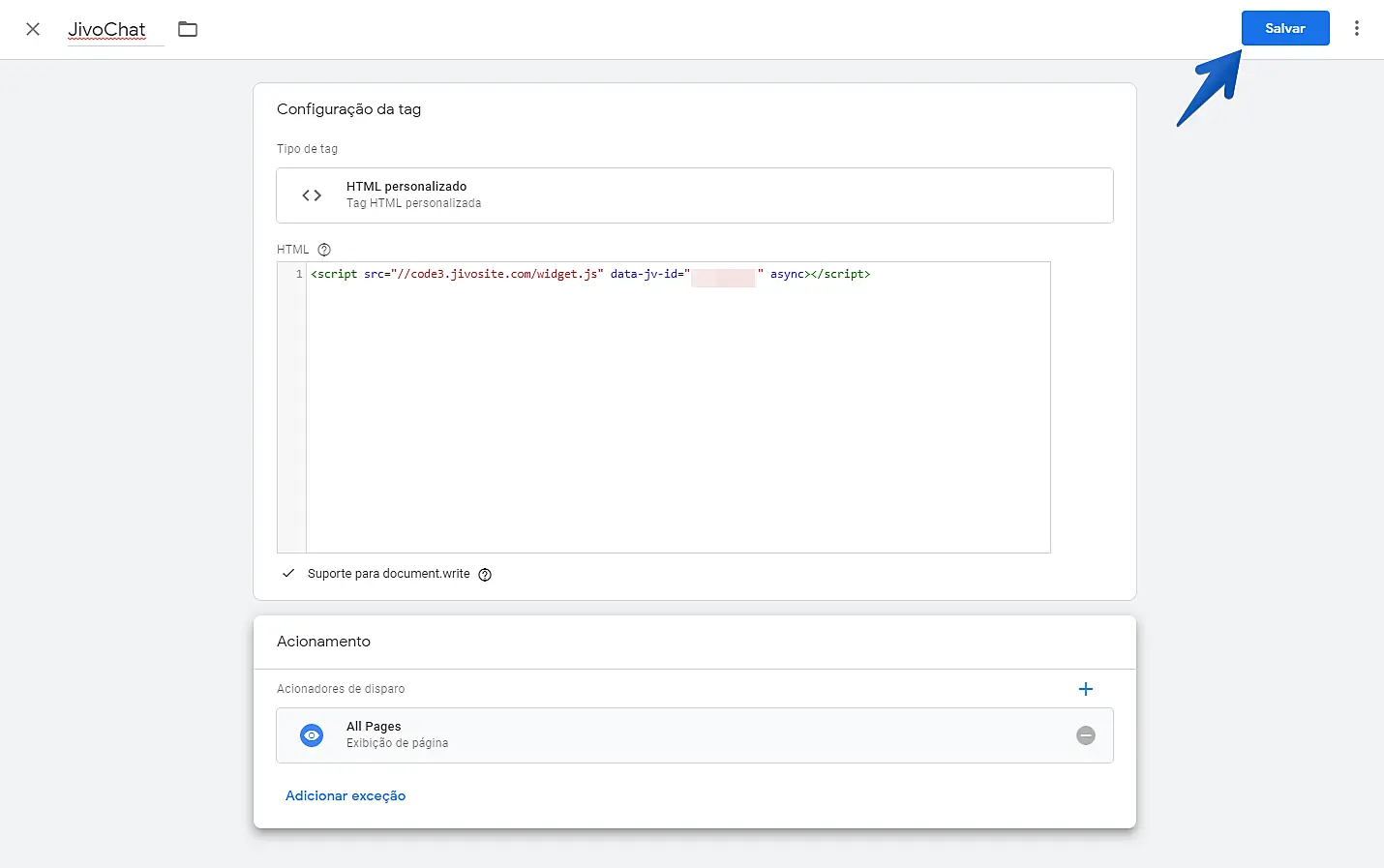Open the All Pages trigger
Image resolution: width=1384 pixels, height=868 pixels.
click(x=677, y=735)
